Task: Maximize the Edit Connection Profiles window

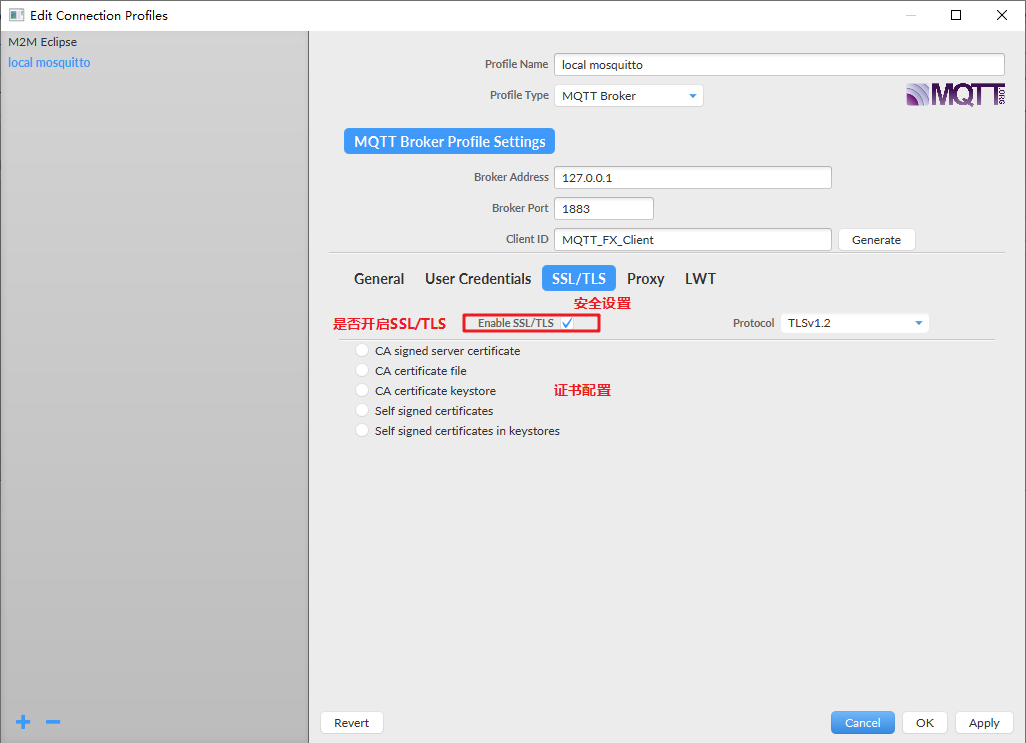Action: pos(956,15)
